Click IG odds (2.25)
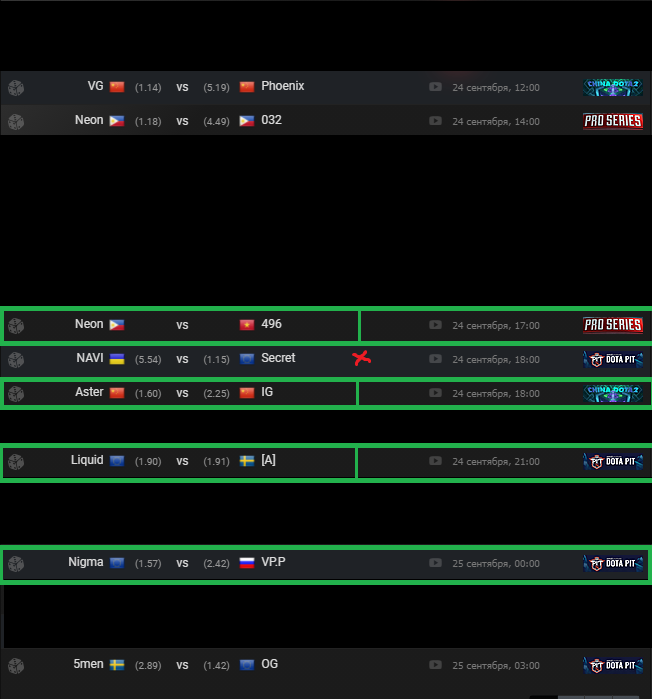Image resolution: width=652 pixels, height=699 pixels. (x=217, y=393)
